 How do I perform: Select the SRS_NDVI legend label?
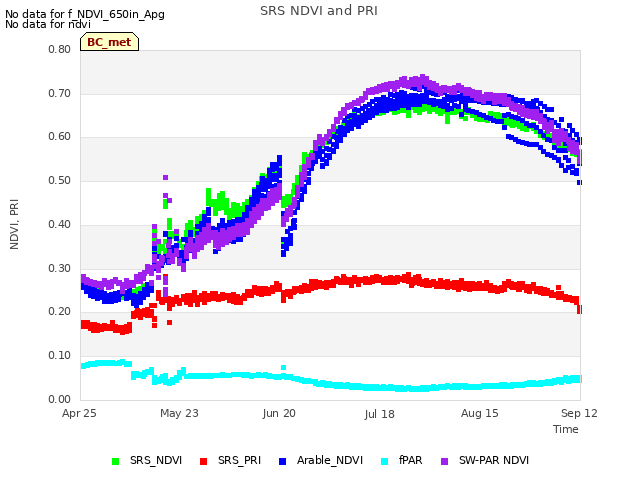pyautogui.click(x=156, y=460)
